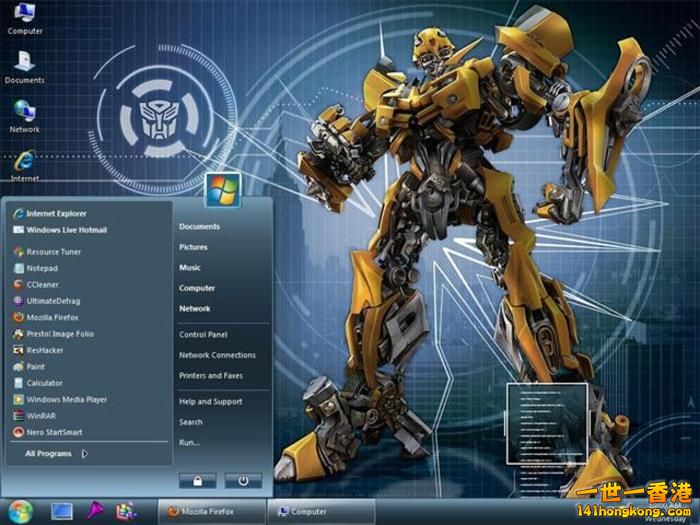
Task: Open Printers and Faxes entry
Action: click(211, 376)
